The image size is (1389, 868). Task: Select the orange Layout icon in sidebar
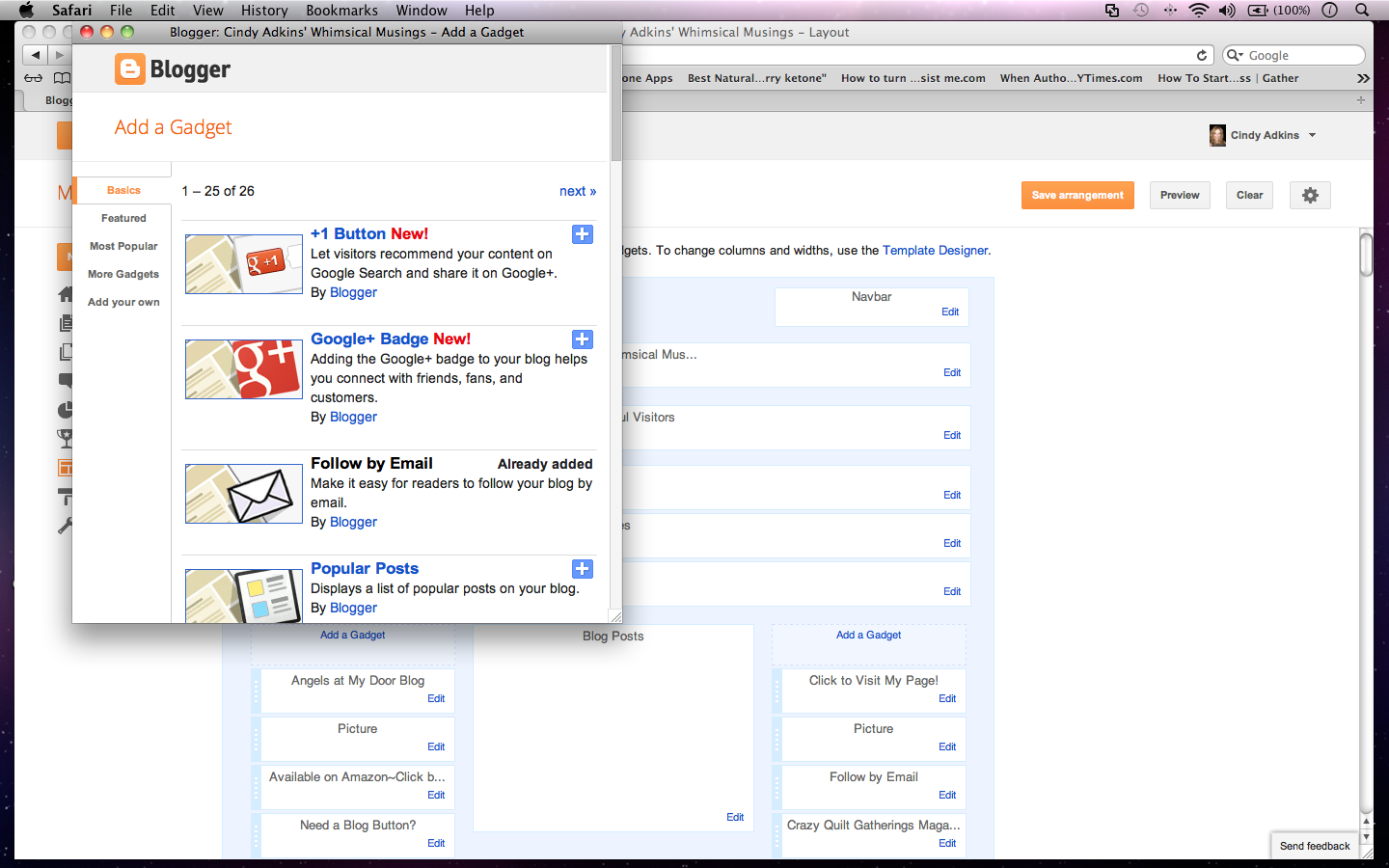[x=66, y=467]
